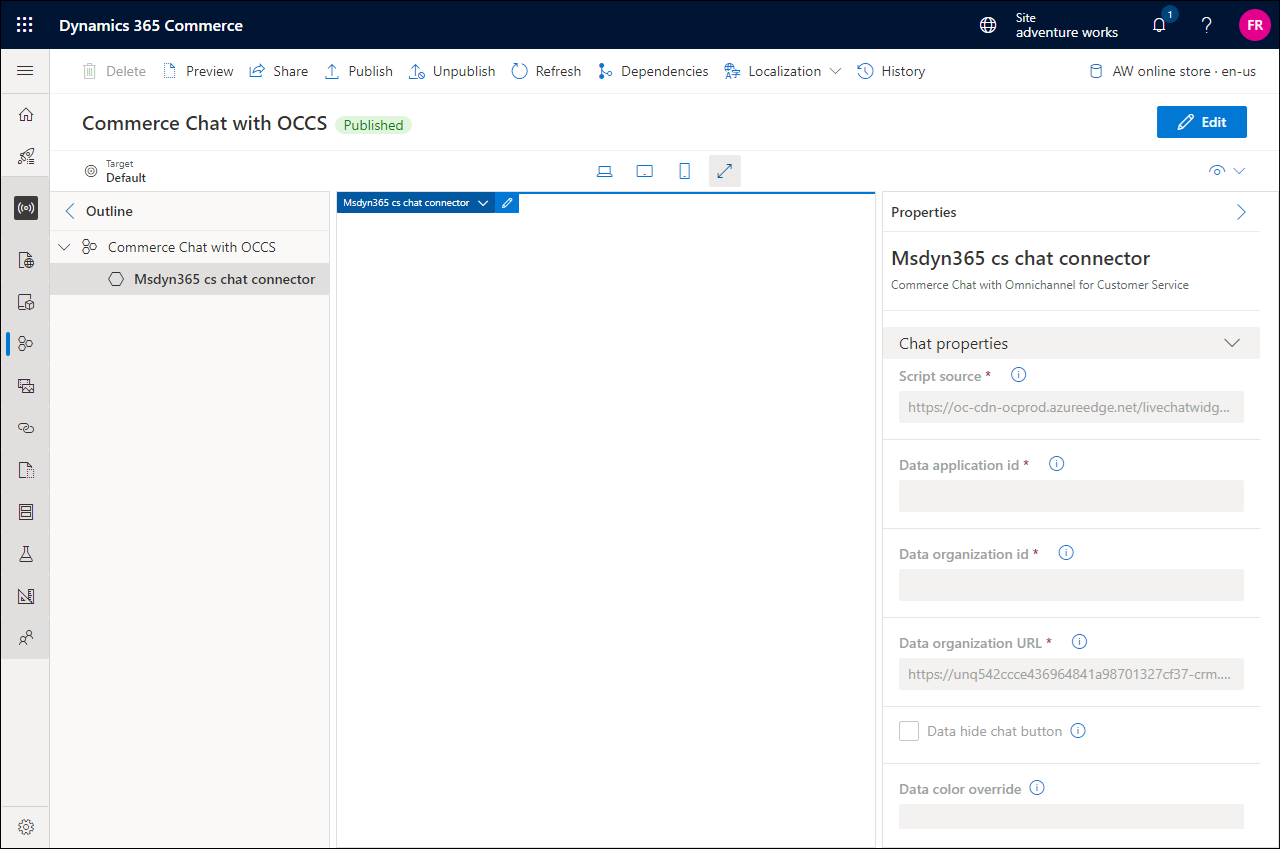Switch preview to tablet viewport

point(644,170)
